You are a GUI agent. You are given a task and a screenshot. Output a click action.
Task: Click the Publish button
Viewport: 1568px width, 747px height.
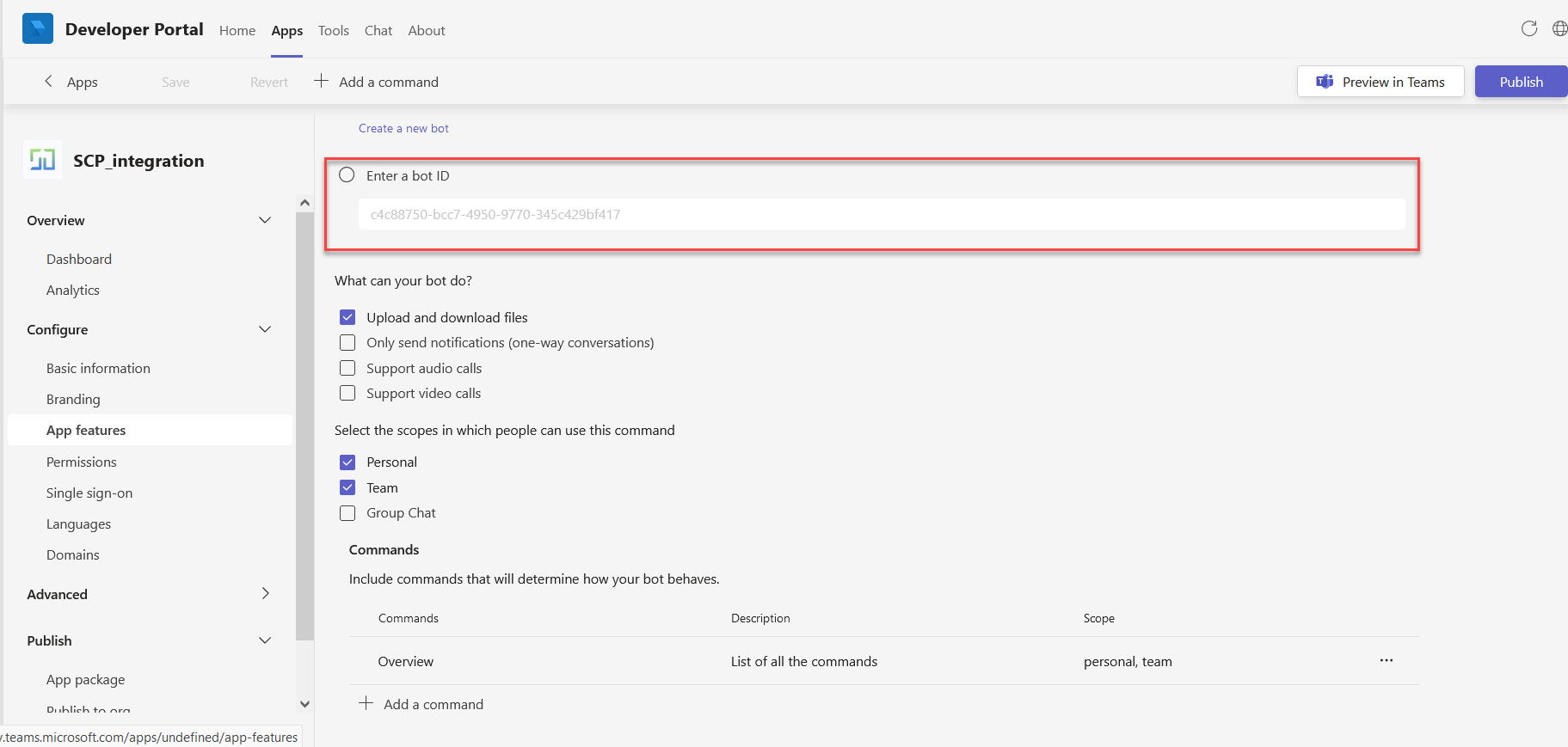tap(1521, 82)
